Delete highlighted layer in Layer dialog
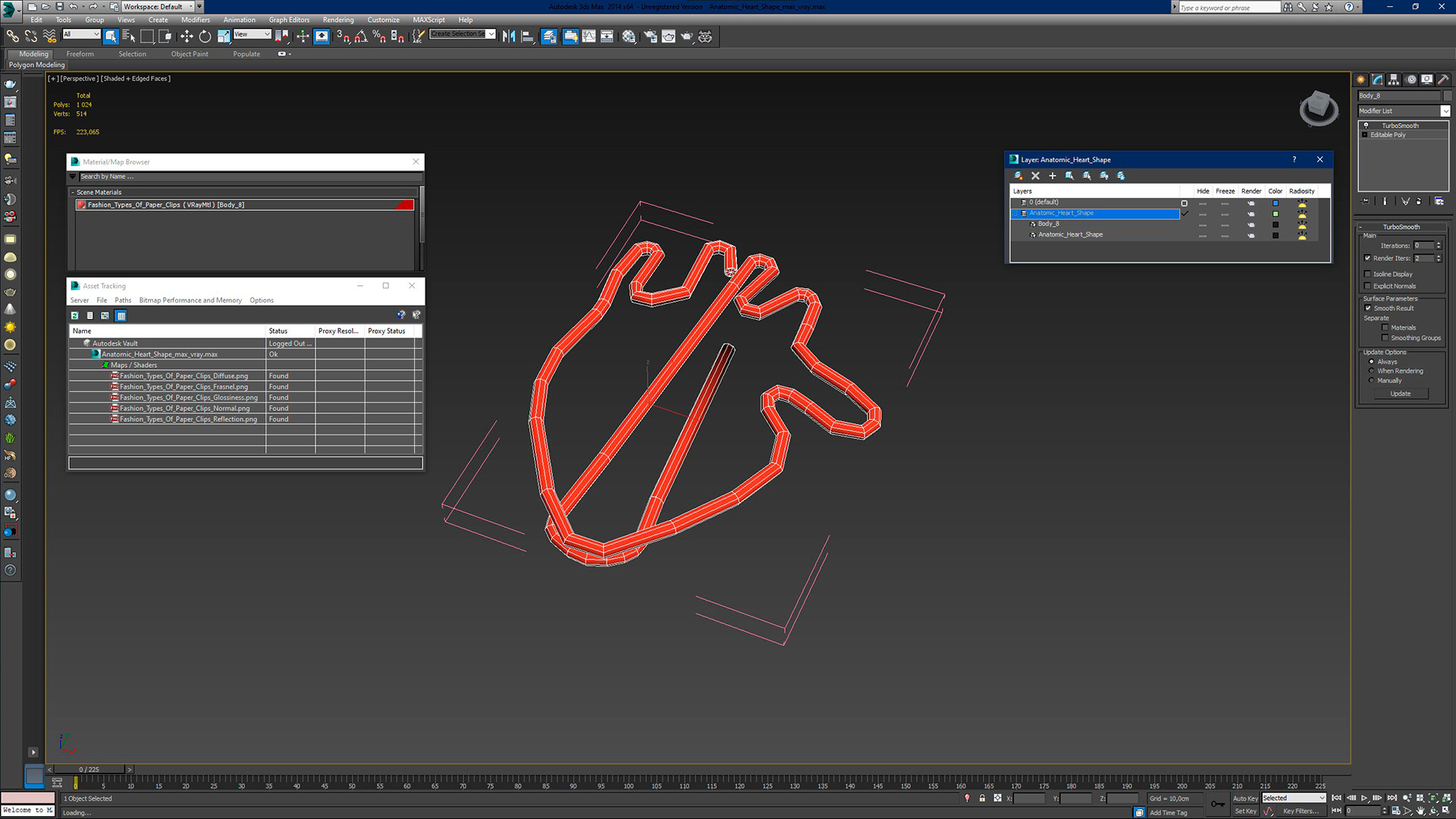This screenshot has width=1456, height=819. (x=1035, y=176)
